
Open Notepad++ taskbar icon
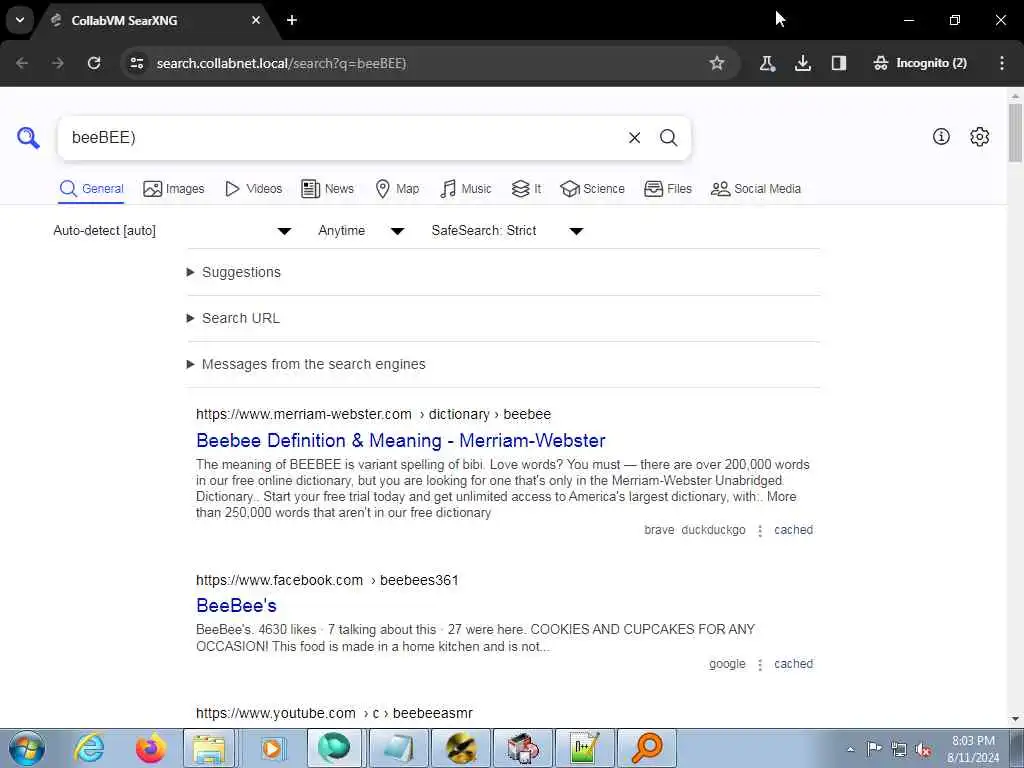click(x=584, y=748)
